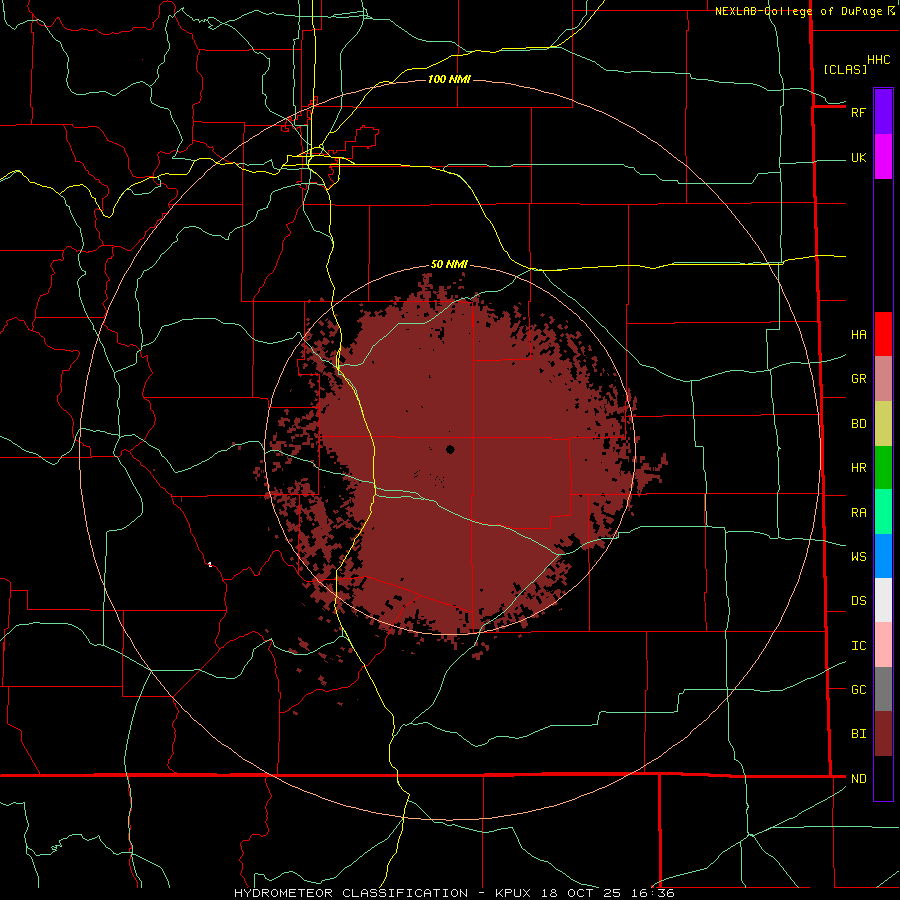The height and width of the screenshot is (900, 900).
Task: Click the GC legend label
Action: click(x=858, y=690)
